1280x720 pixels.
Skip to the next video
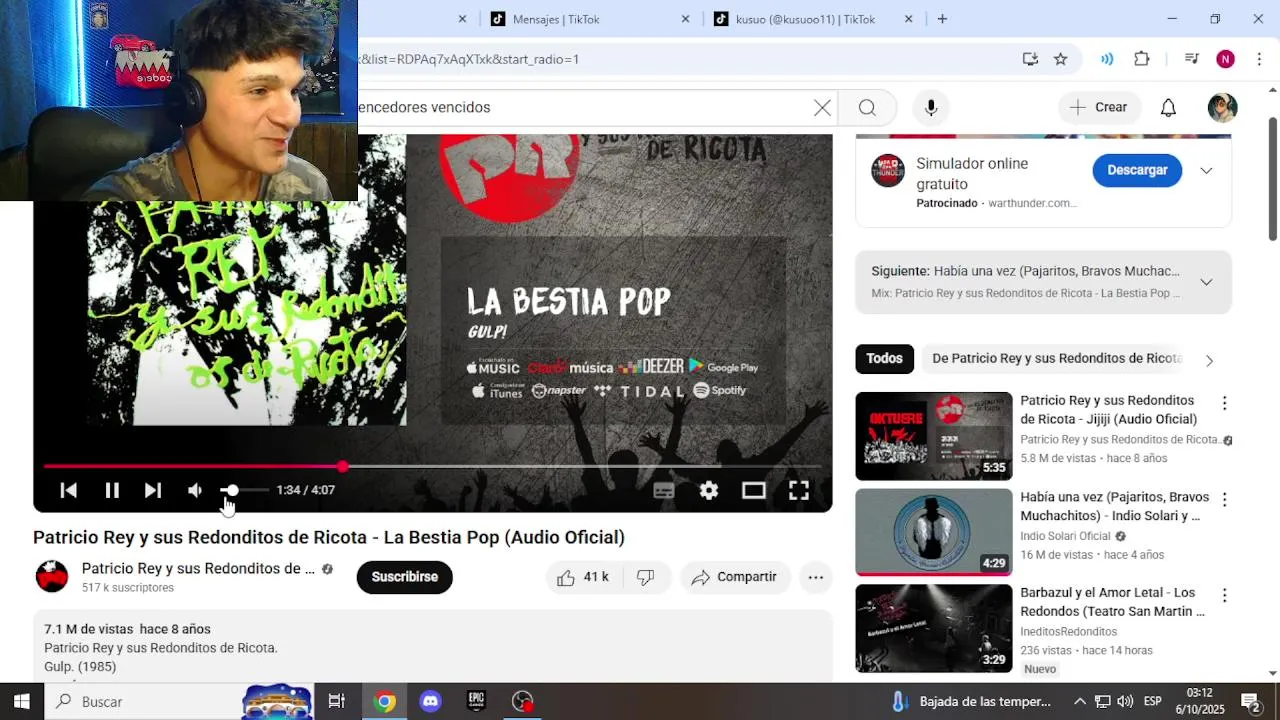(153, 490)
